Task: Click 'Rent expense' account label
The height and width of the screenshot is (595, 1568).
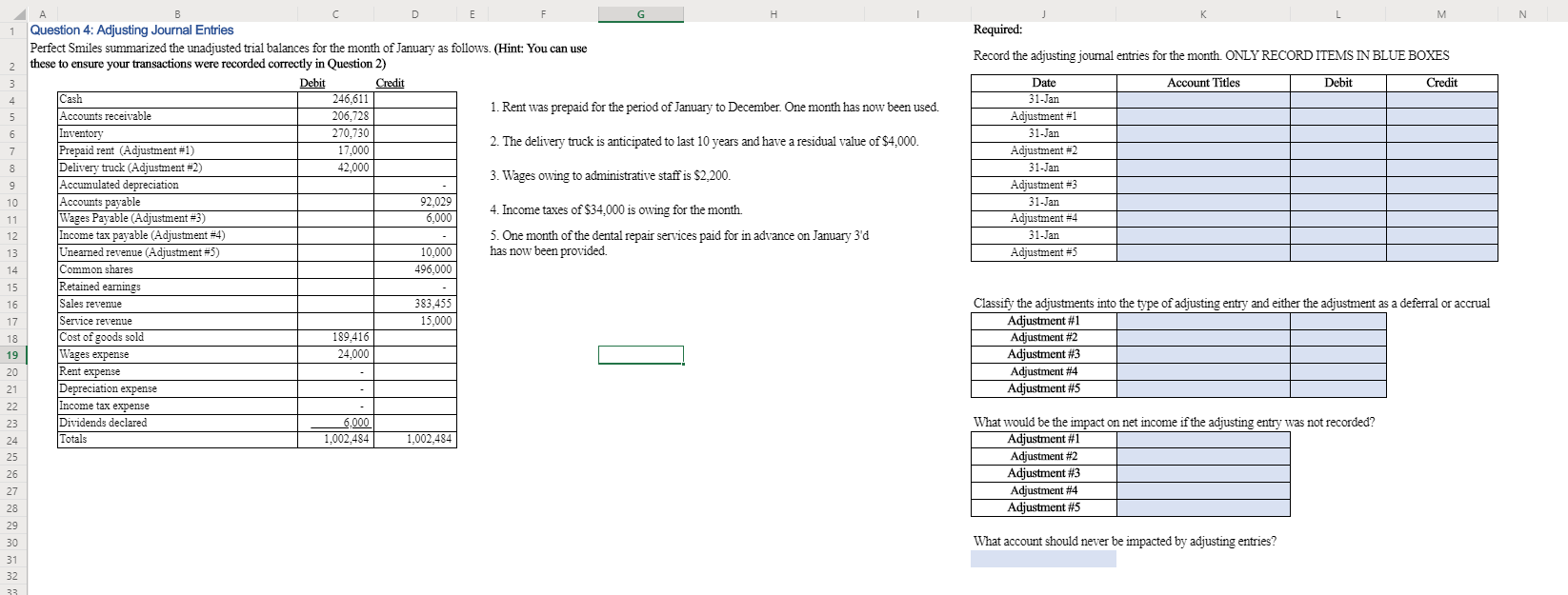Action: pyautogui.click(x=90, y=371)
